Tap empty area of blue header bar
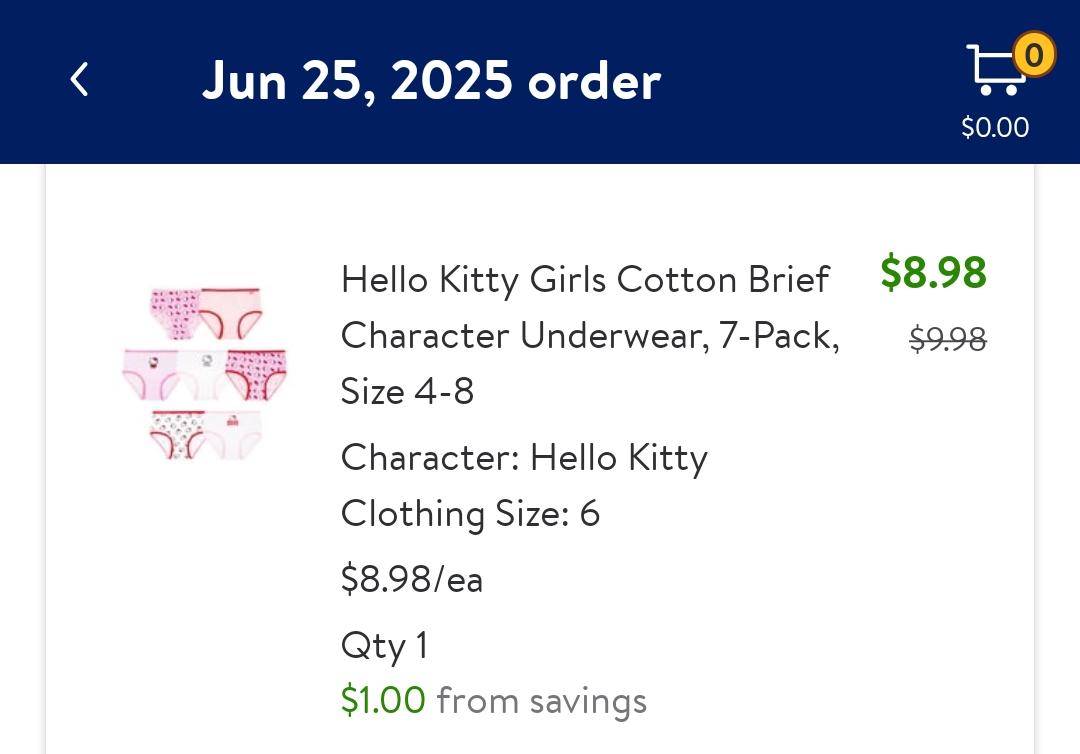 pyautogui.click(x=800, y=80)
